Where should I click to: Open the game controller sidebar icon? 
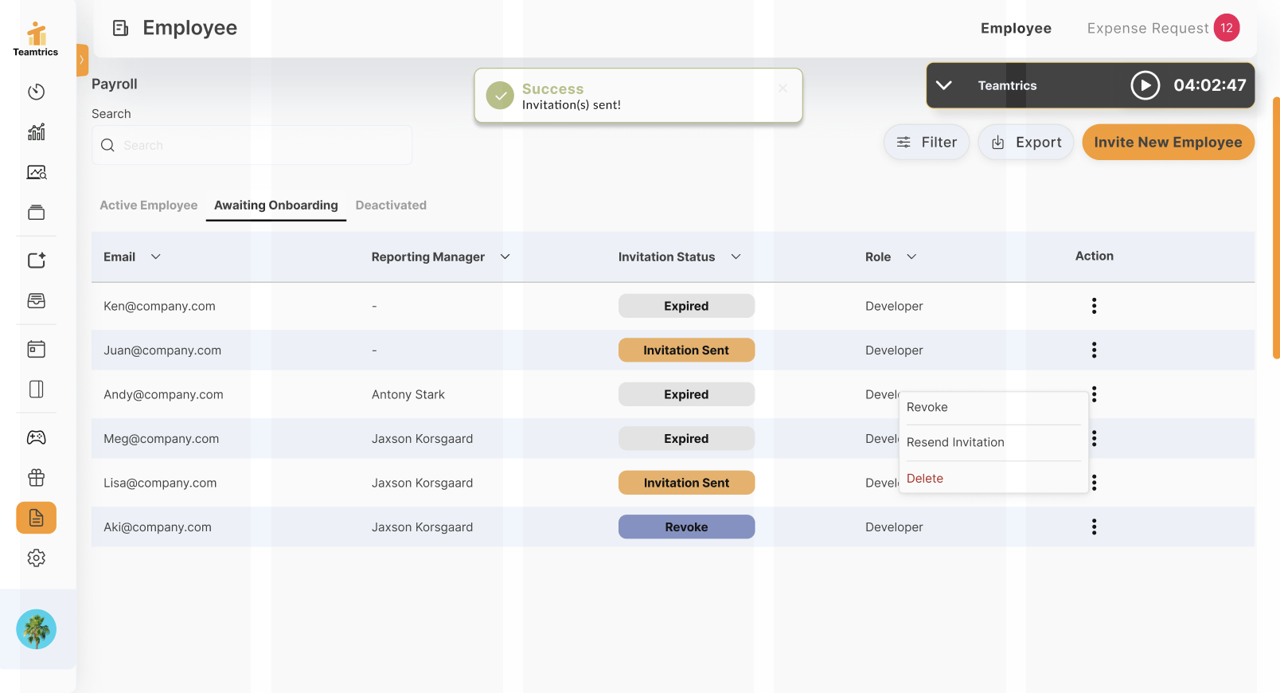pos(36,437)
